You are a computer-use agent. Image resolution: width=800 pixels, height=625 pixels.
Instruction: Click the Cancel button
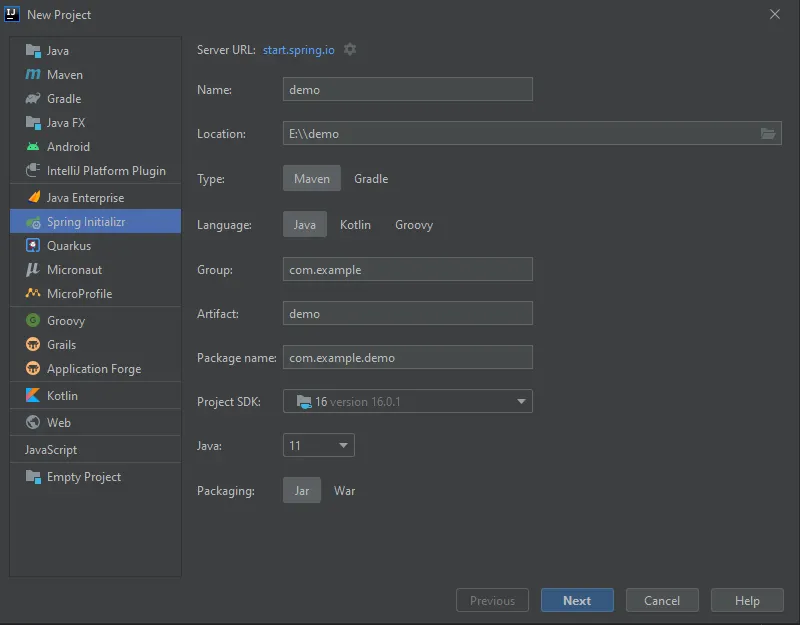tap(662, 600)
